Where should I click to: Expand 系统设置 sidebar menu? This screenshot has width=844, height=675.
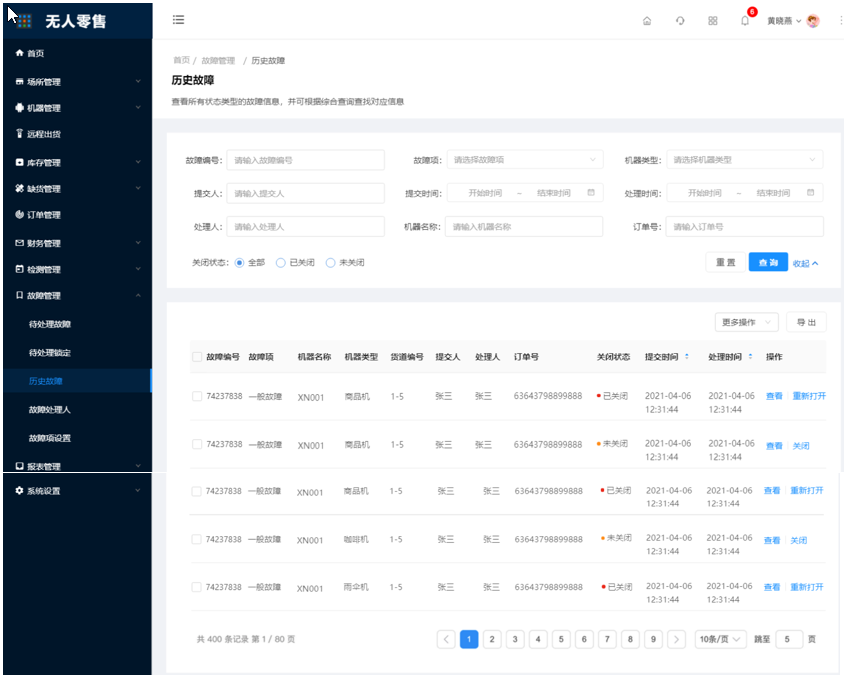(78, 490)
